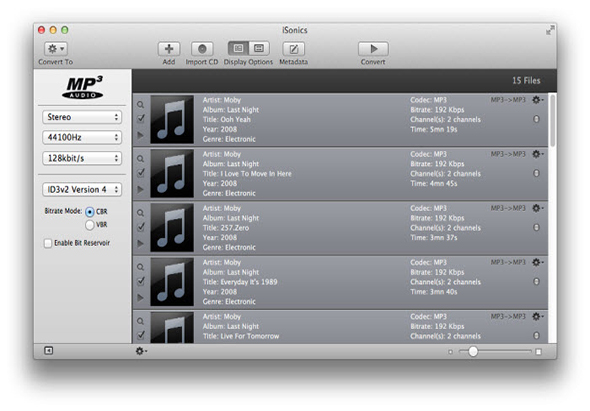This screenshot has height=411, width=590.
Task: Select the CBR bitrate mode
Action: 90,212
